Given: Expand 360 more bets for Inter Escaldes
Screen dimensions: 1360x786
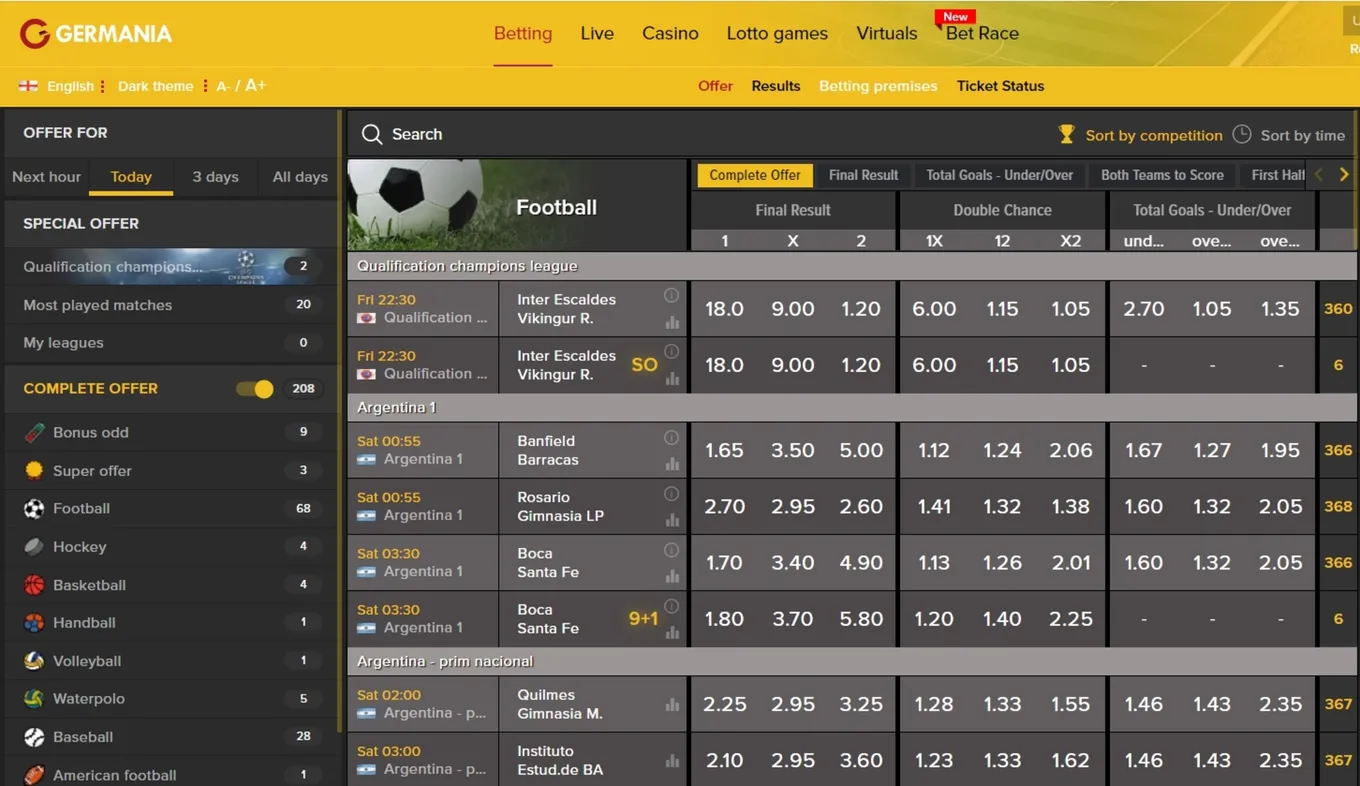Looking at the screenshot, I should point(1338,309).
